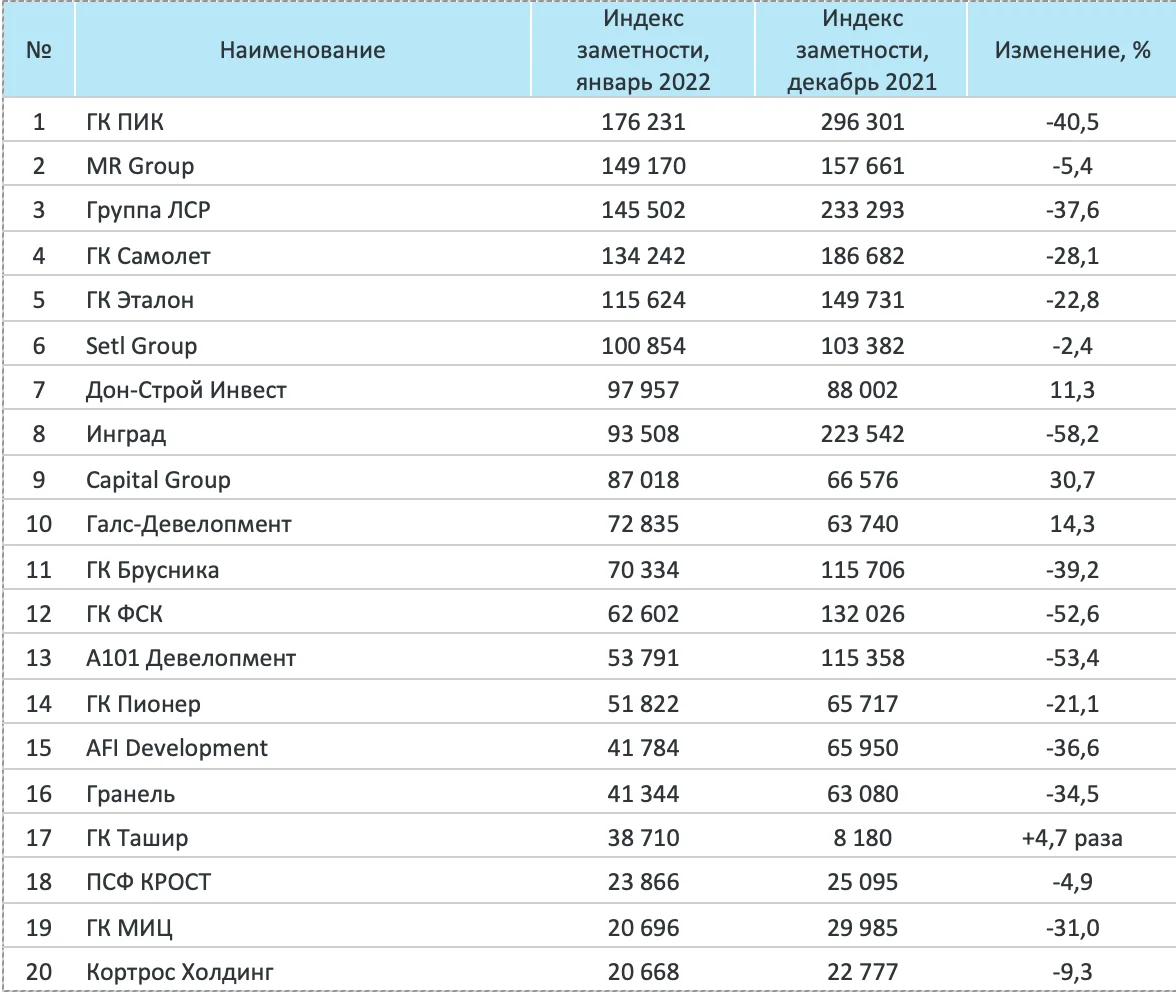Click the "Индекс заметности, декабрь 2021" header
Image resolution: width=1176 pixels, height=994 pixels.
pyautogui.click(x=861, y=50)
